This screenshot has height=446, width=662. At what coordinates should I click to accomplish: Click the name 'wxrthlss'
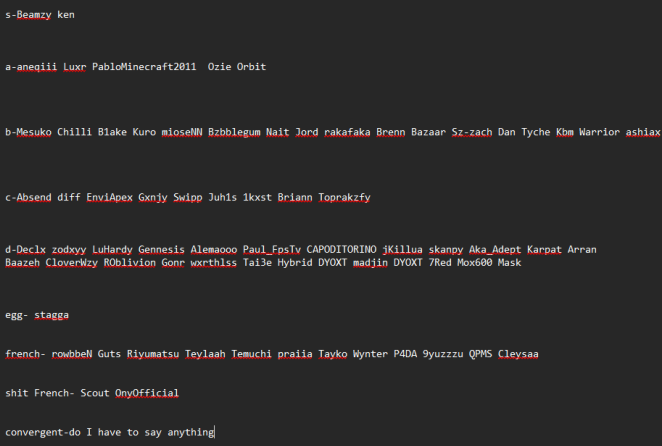214,262
